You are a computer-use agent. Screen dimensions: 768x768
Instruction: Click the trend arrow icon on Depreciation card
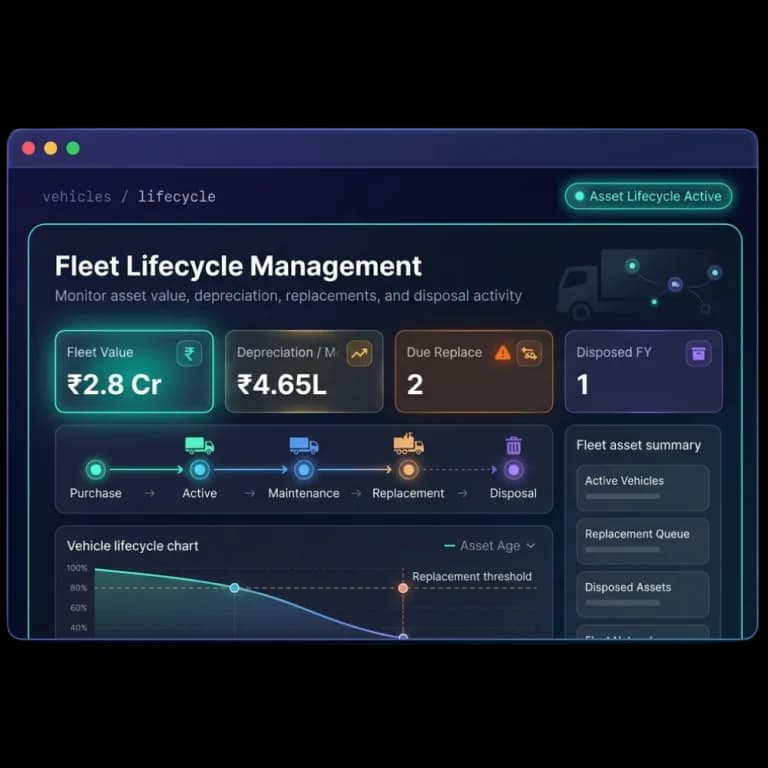[x=359, y=353]
